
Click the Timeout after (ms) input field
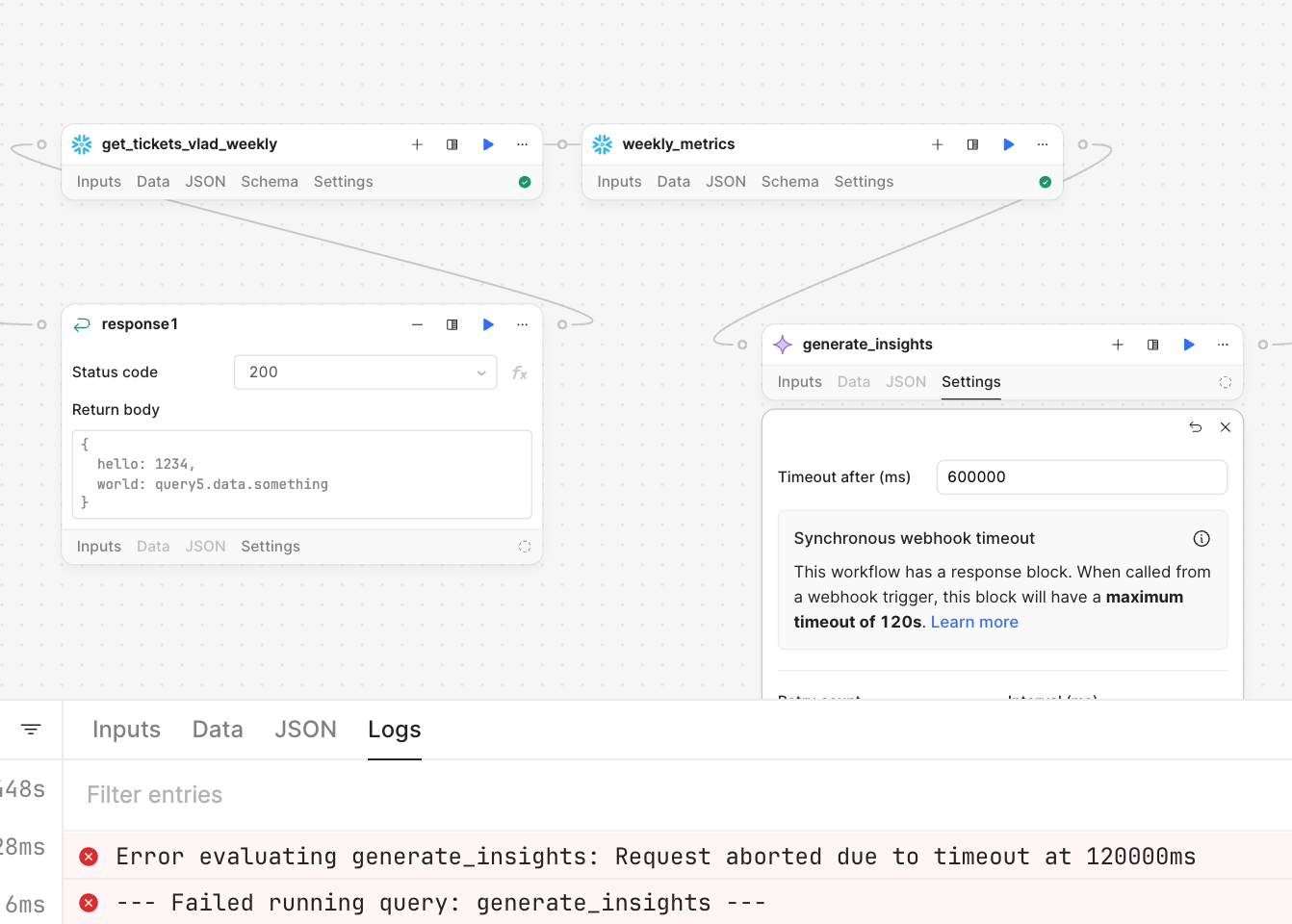click(x=1080, y=477)
